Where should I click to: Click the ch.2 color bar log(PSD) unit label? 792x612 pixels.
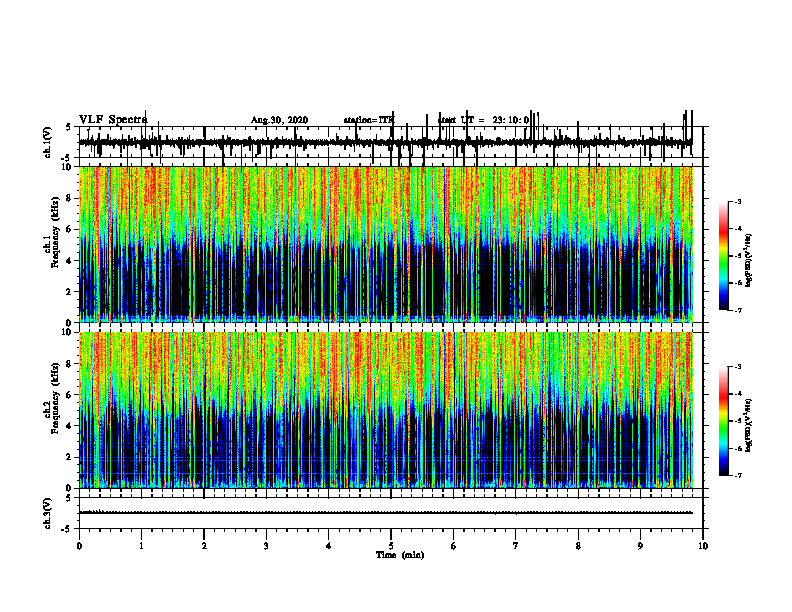point(749,425)
